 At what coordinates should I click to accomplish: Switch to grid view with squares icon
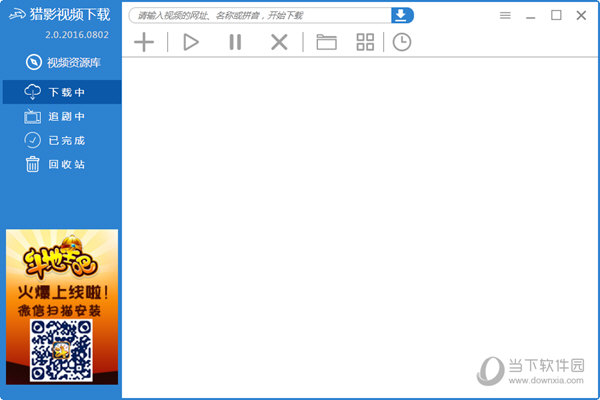coord(365,42)
